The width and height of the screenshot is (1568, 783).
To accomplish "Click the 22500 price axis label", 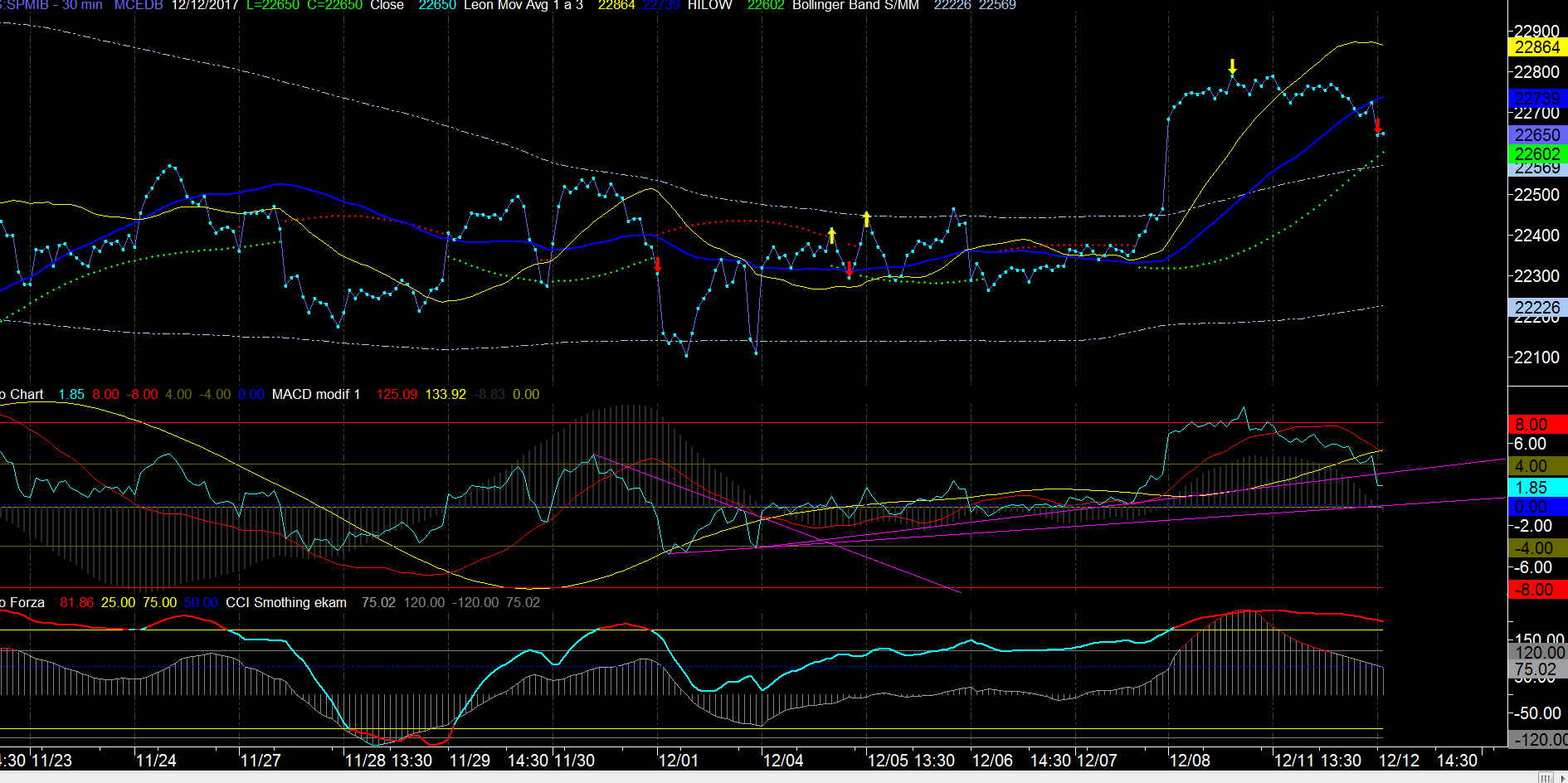I will pos(1536,195).
